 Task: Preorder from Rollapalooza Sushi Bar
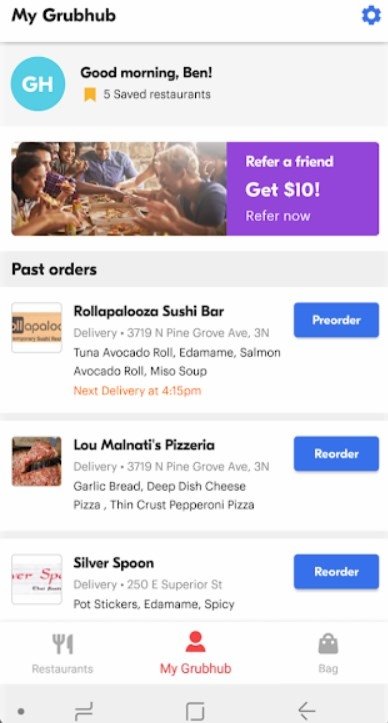click(x=336, y=320)
